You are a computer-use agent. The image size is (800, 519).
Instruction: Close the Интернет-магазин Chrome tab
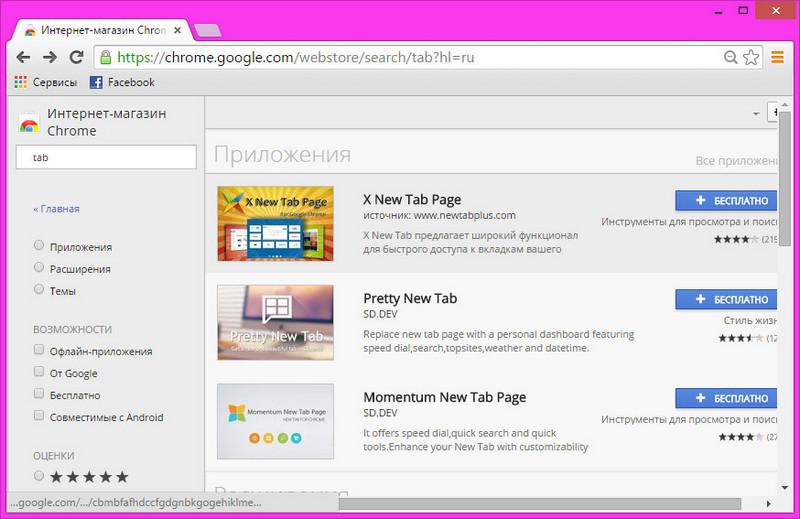[178, 31]
